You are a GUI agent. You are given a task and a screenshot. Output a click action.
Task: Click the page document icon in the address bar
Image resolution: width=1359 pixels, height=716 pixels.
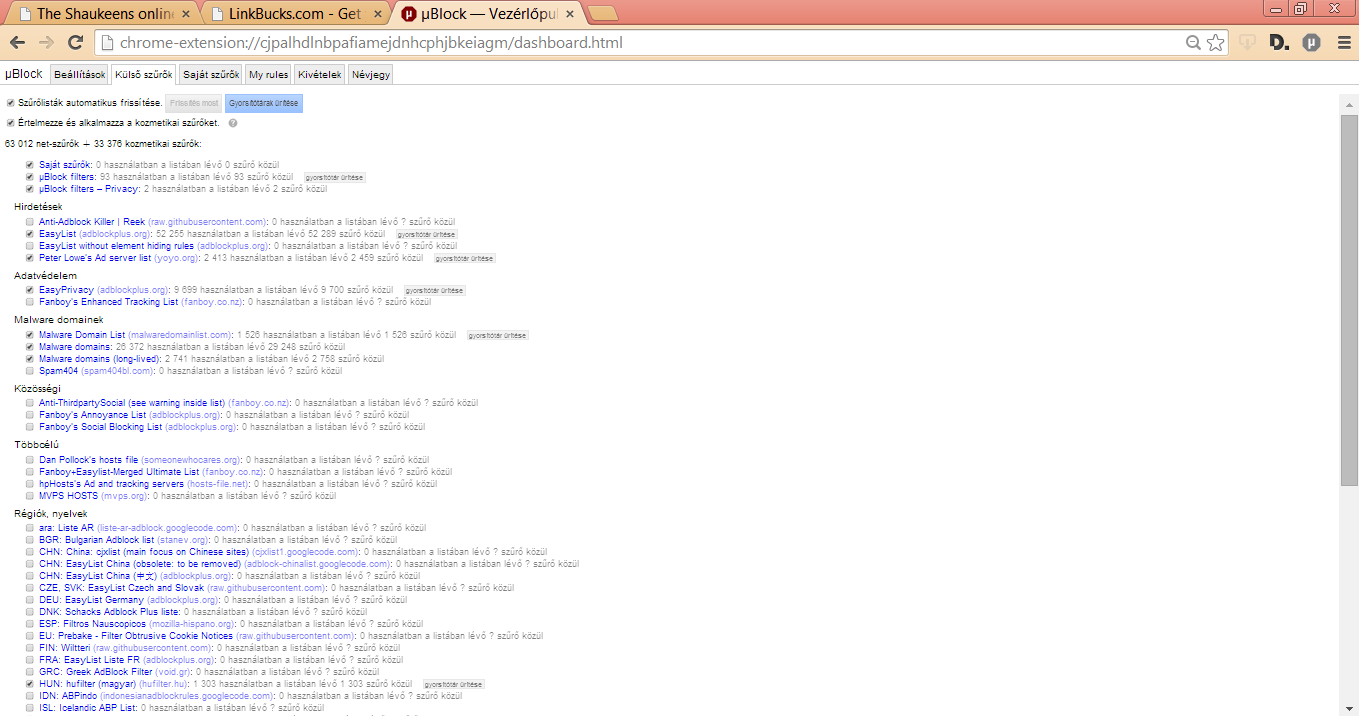(x=107, y=43)
